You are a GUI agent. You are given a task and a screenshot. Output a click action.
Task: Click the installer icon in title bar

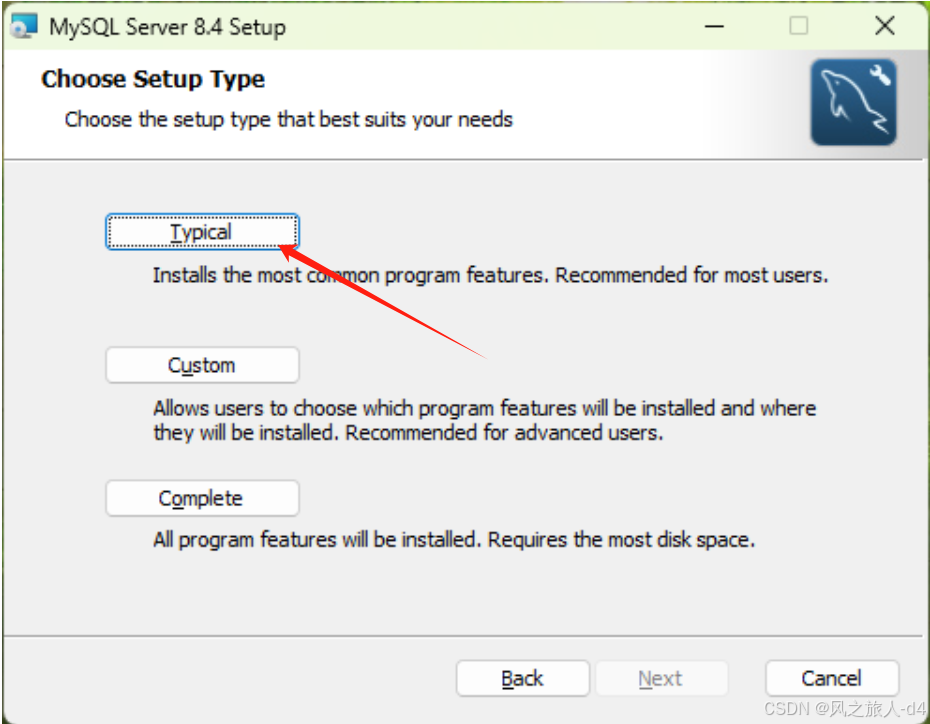(24, 26)
